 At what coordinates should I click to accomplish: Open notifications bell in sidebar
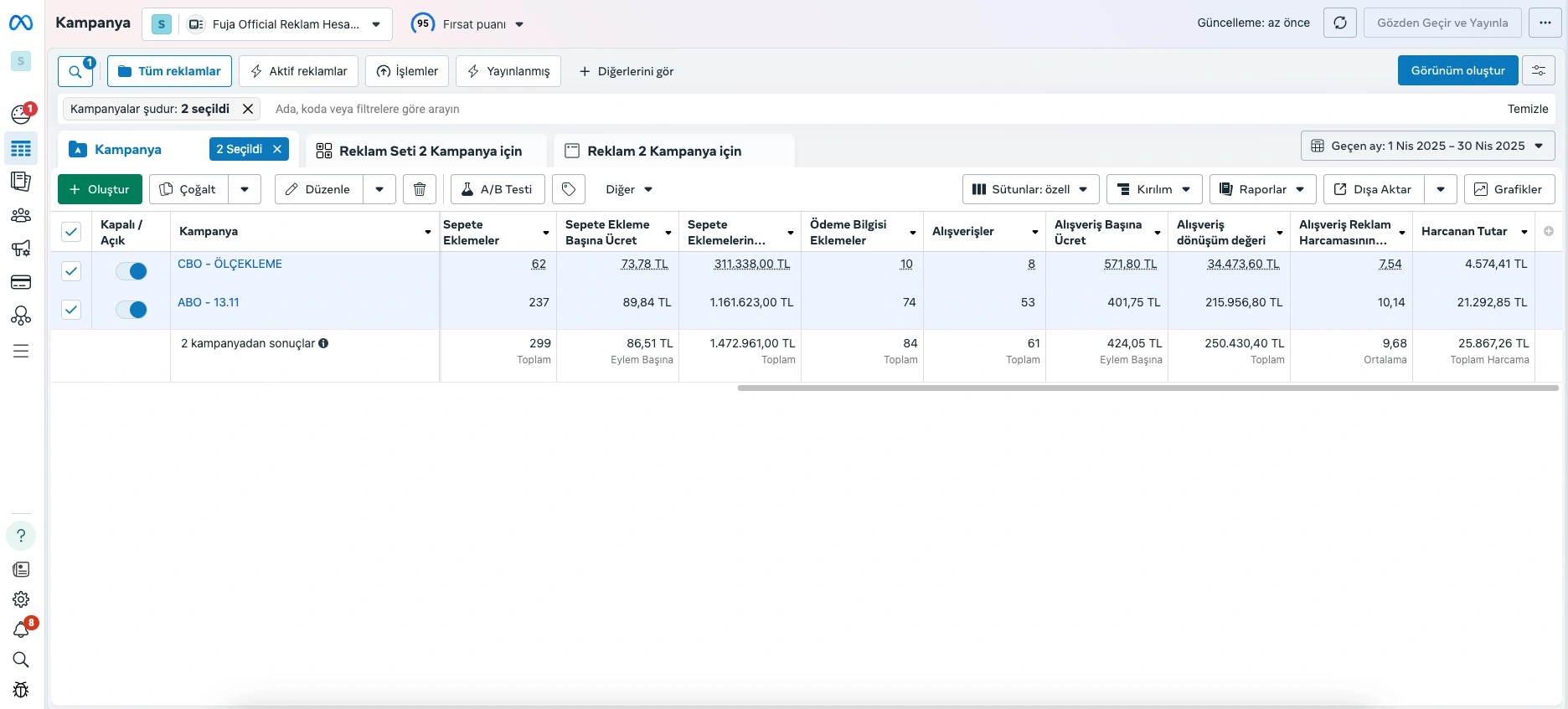click(x=21, y=629)
